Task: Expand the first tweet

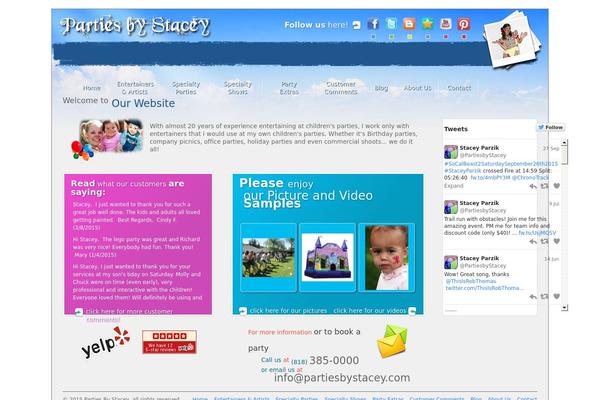Action: pos(453,186)
